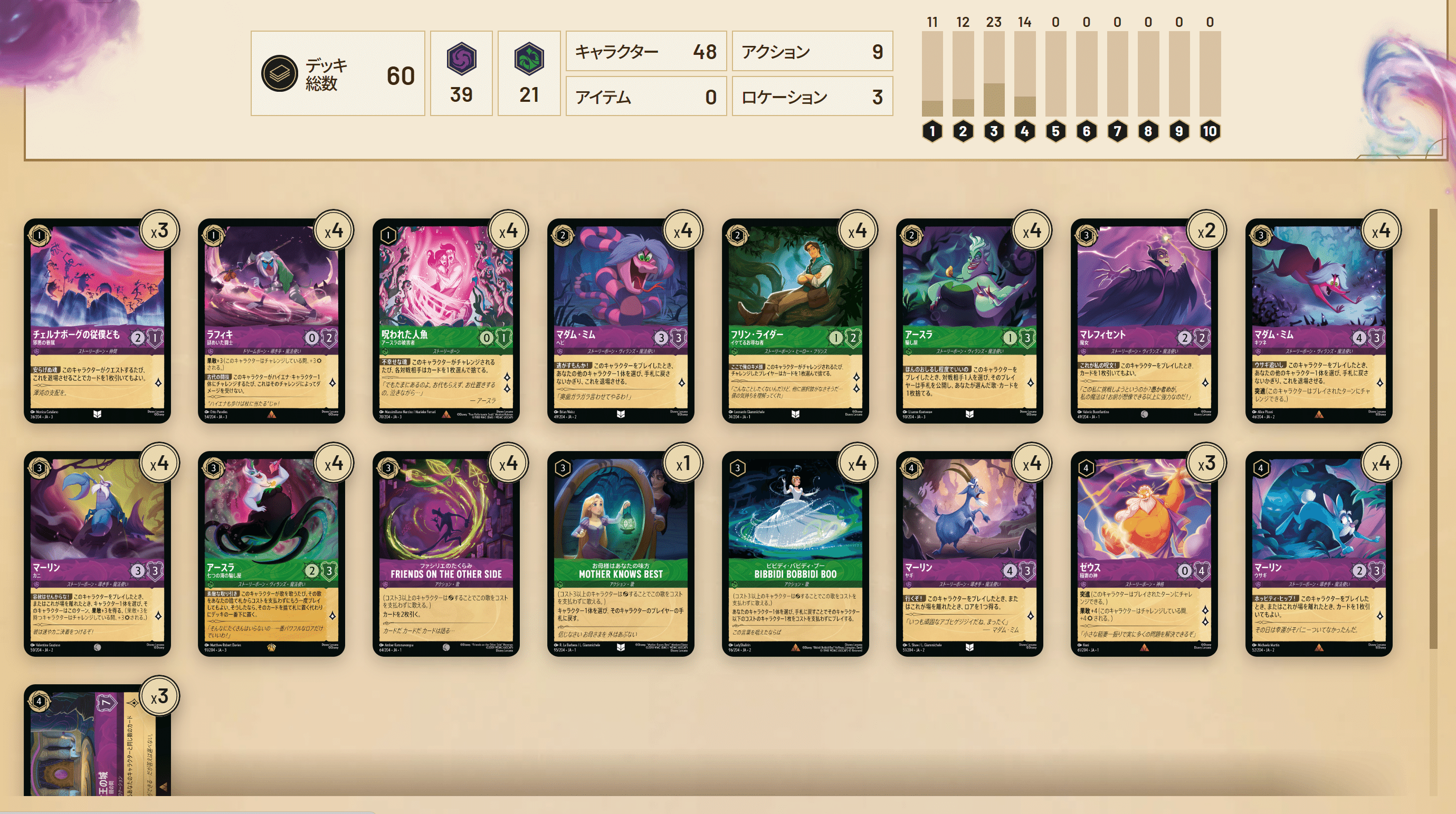
Task: Click the amethyst ink icon above 39
Action: pos(461,58)
